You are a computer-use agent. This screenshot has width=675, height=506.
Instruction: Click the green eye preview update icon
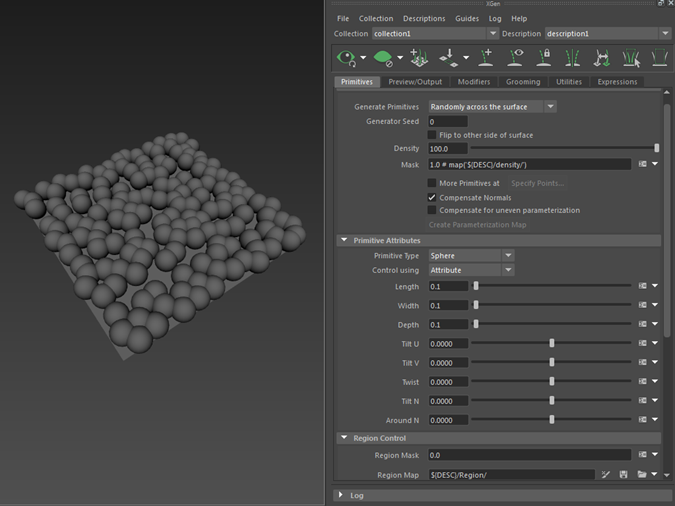(x=346, y=58)
